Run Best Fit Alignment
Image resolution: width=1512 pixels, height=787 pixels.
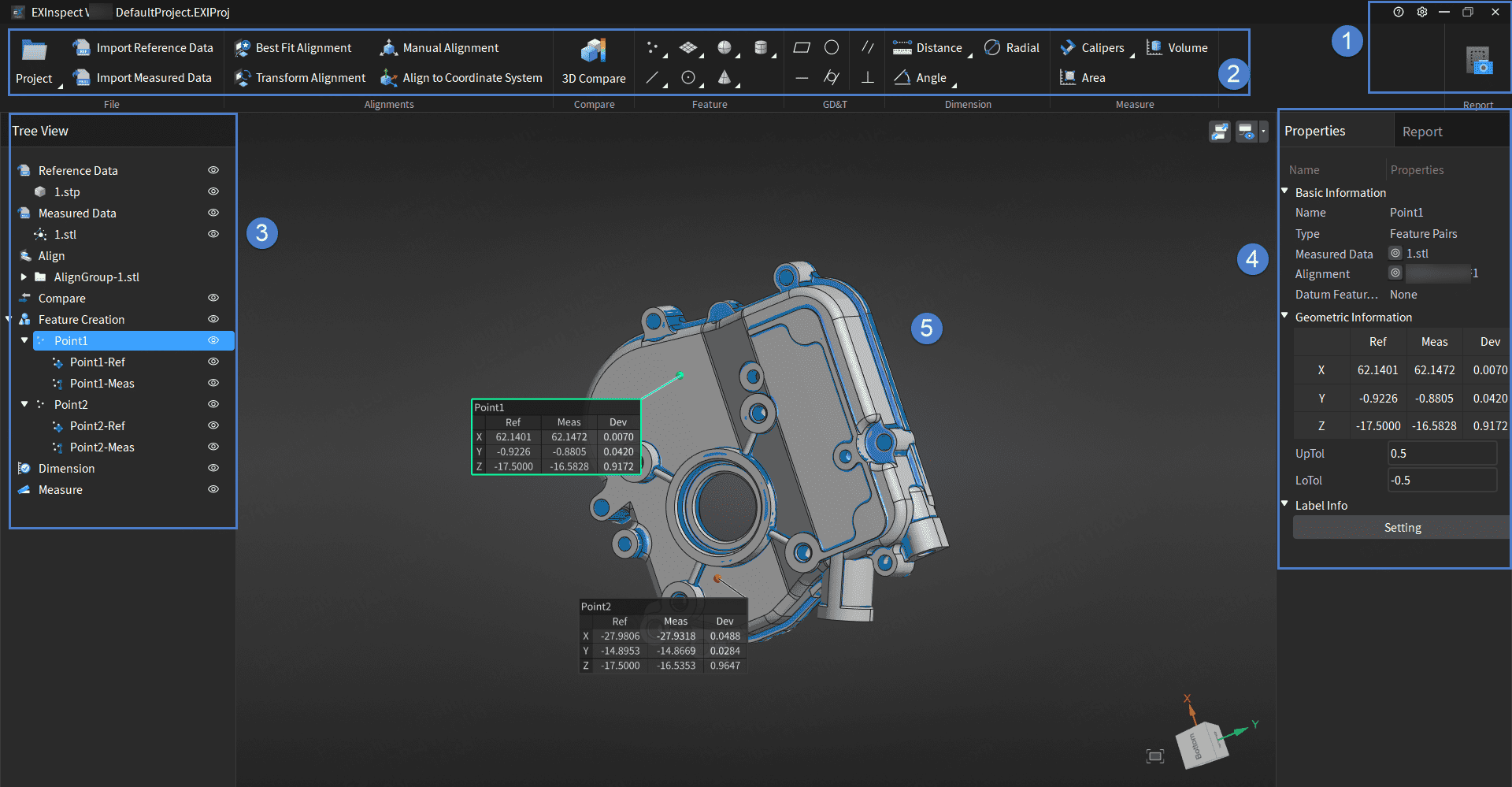pyautogui.click(x=293, y=48)
